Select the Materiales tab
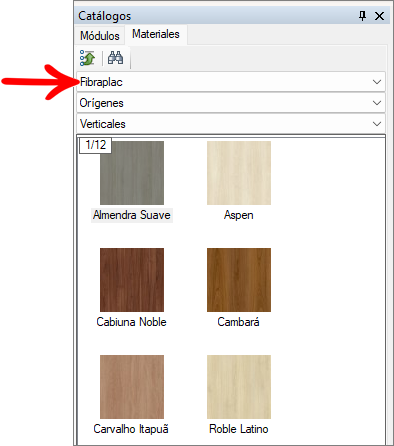The height and width of the screenshot is (446, 394). pos(156,34)
